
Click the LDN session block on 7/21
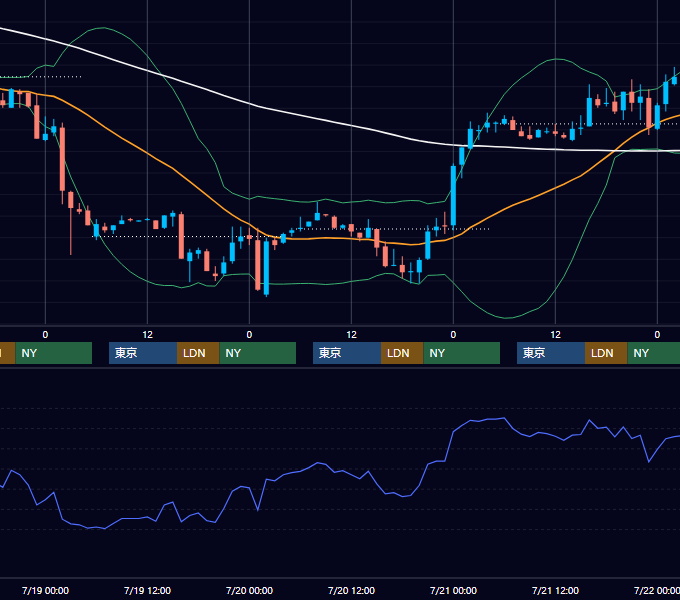(606, 353)
